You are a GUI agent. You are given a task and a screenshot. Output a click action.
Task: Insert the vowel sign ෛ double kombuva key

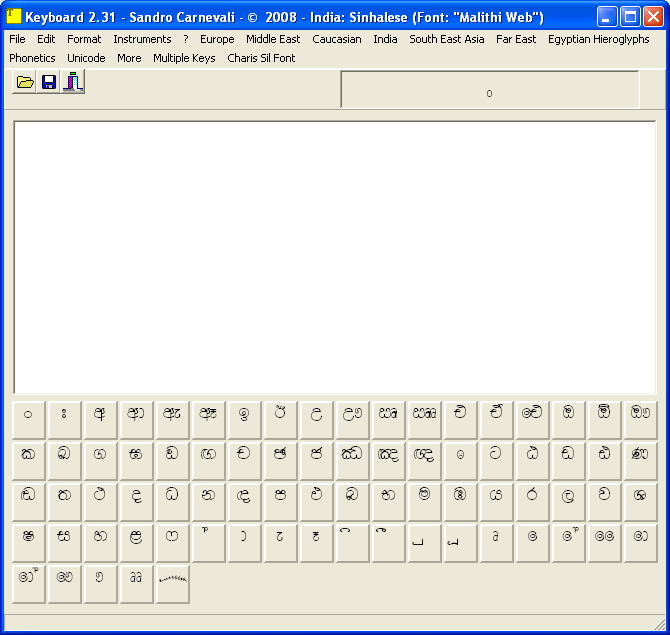point(604,543)
